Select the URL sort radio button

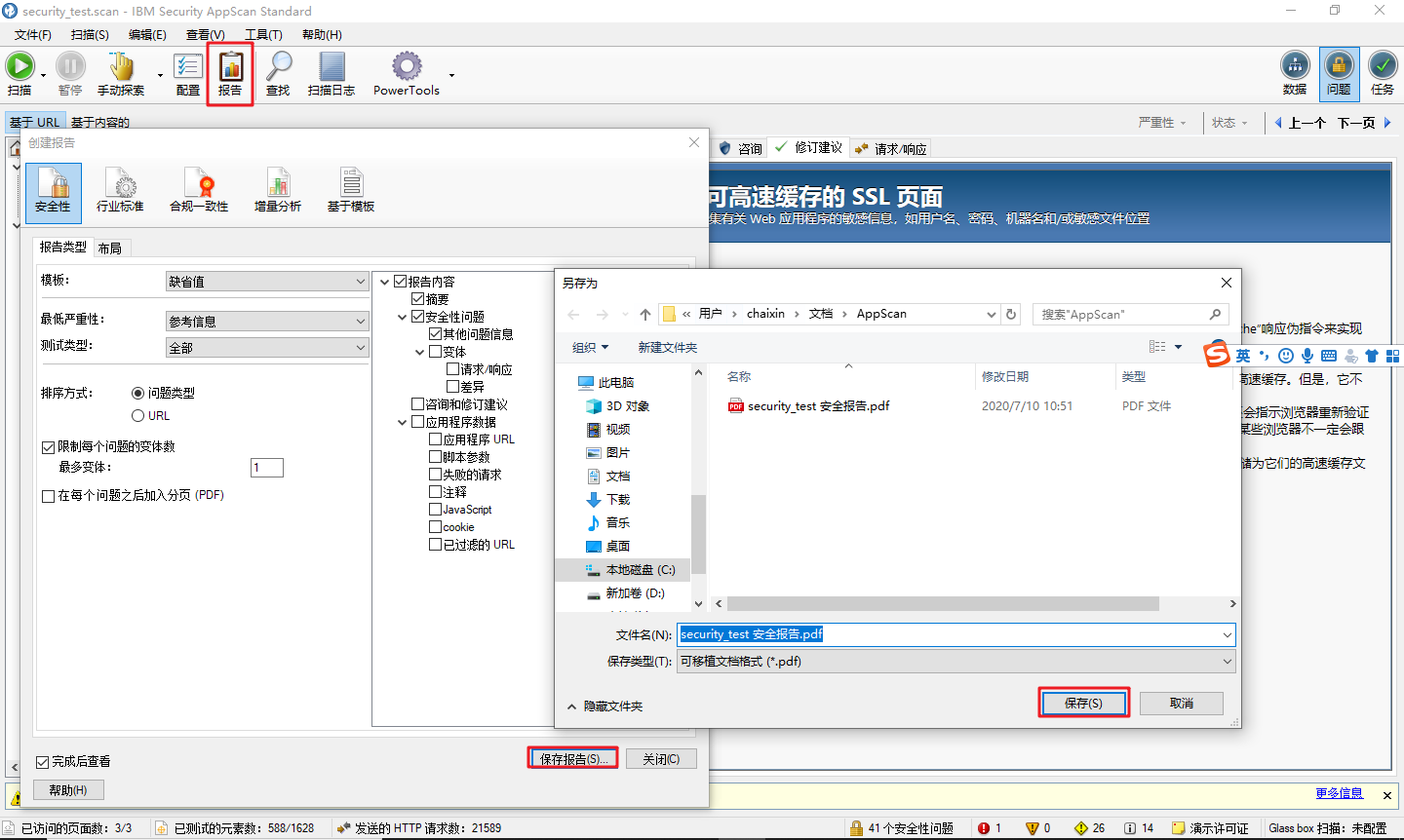coord(137,416)
